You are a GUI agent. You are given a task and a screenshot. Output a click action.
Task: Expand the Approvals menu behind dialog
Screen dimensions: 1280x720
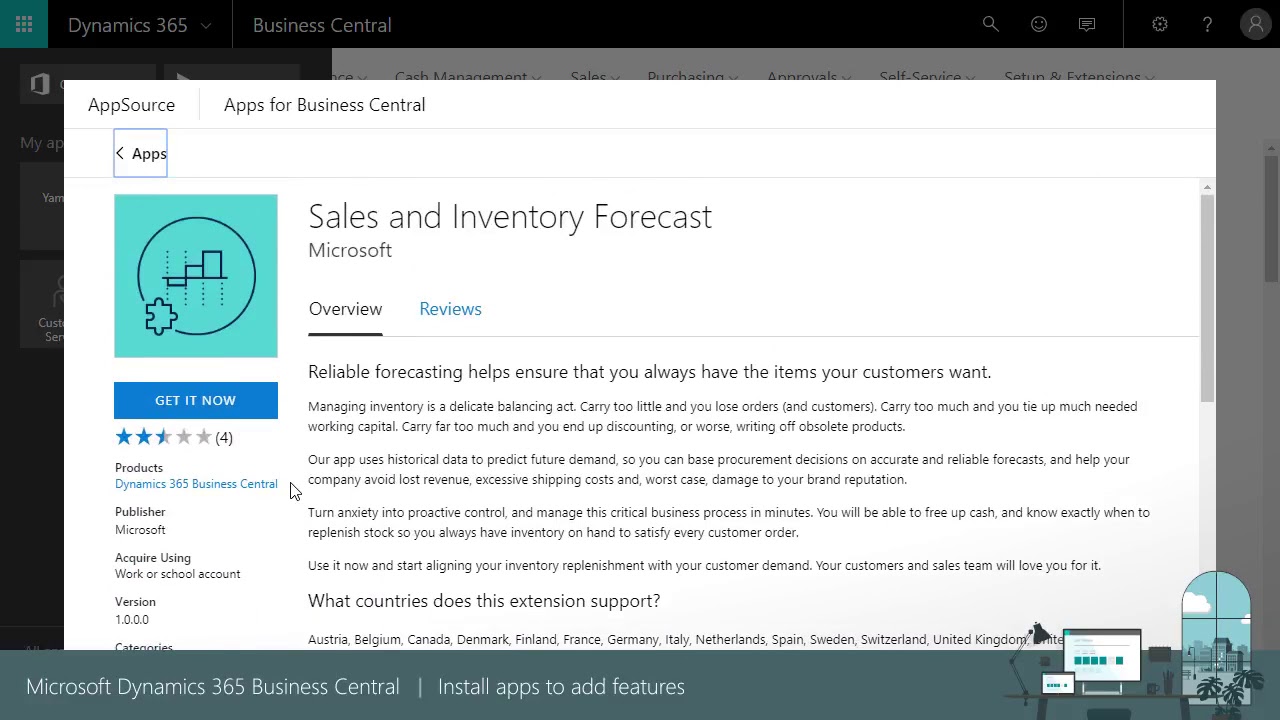809,77
